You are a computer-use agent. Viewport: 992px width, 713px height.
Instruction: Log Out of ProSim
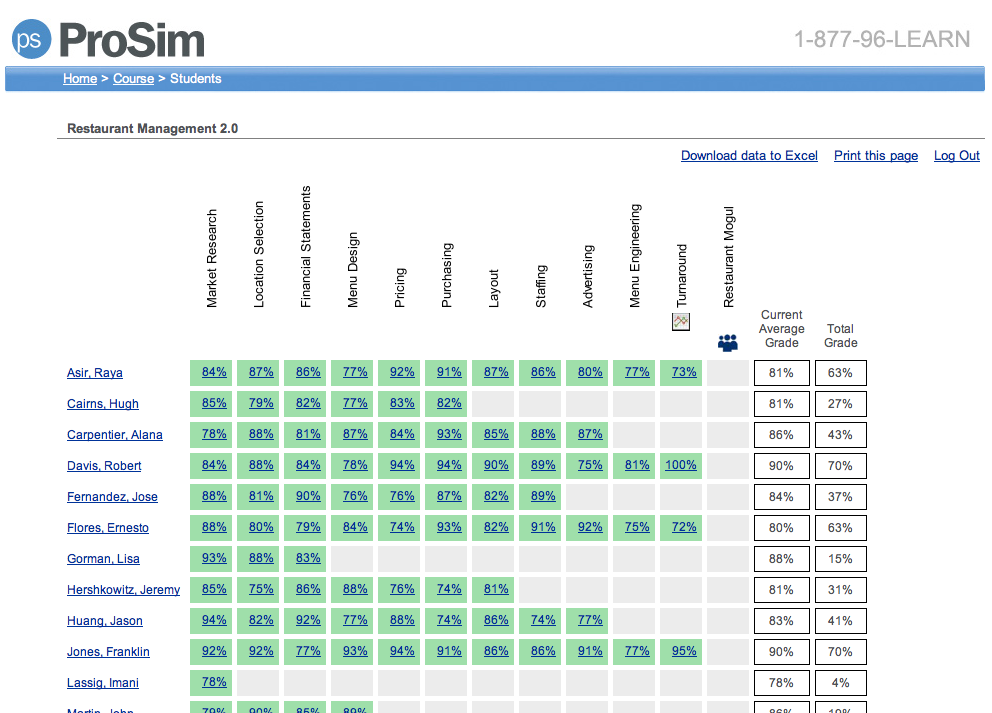pyautogui.click(x=957, y=156)
